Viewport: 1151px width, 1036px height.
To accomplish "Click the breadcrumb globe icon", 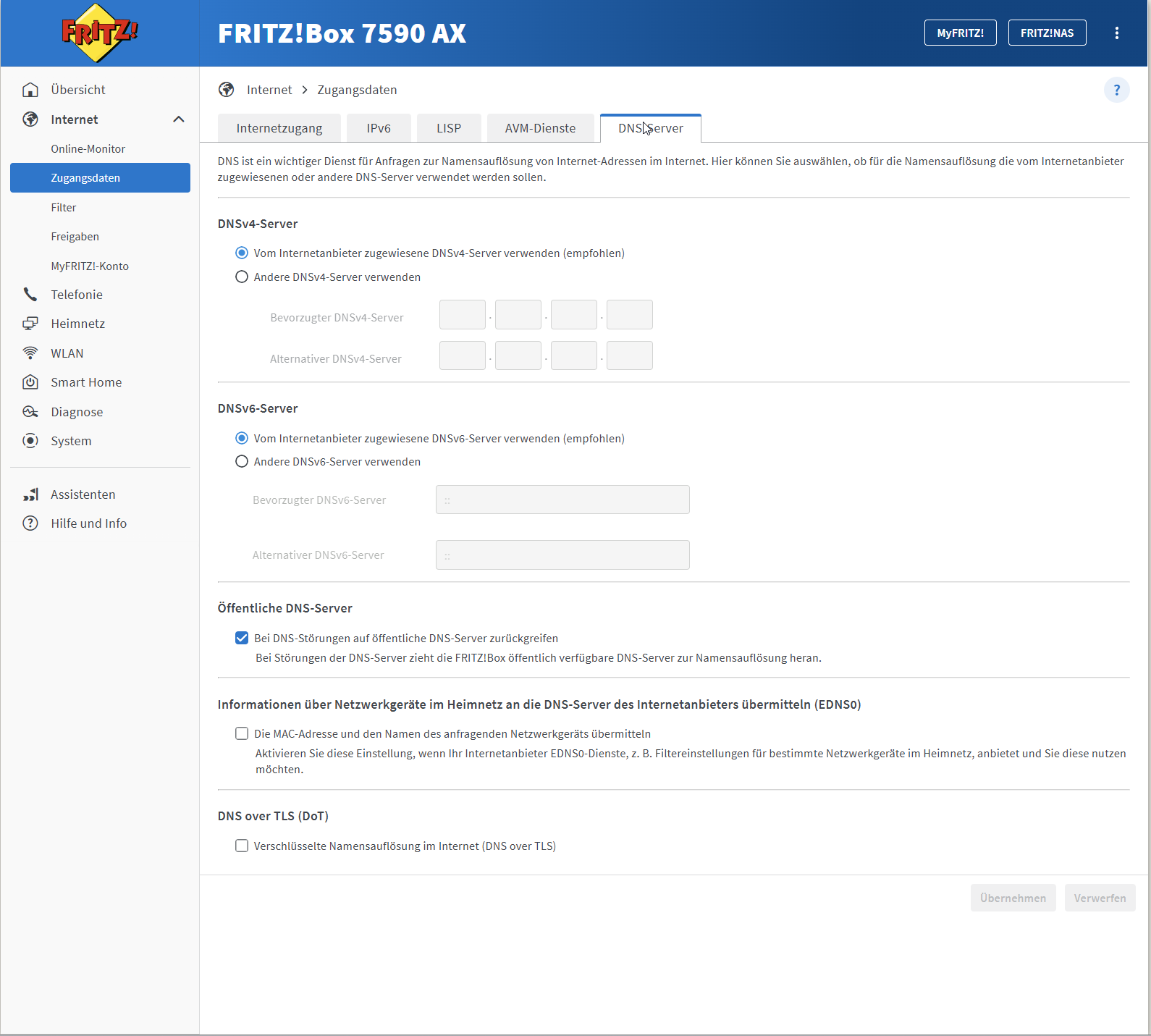I will [227, 90].
